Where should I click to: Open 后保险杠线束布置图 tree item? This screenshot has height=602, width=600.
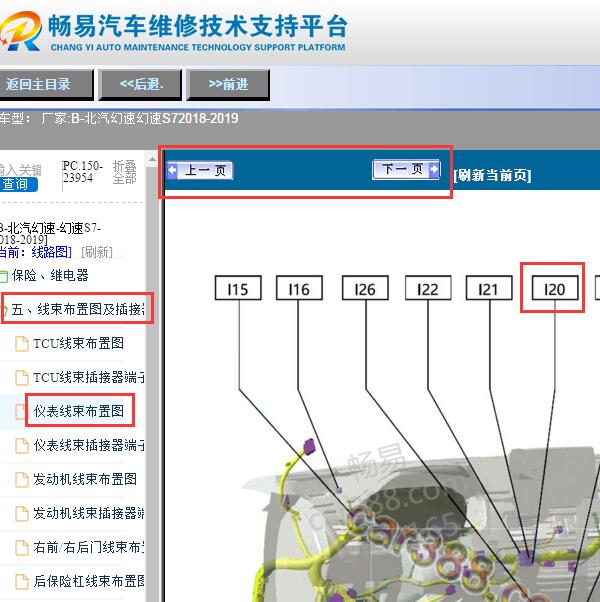pyautogui.click(x=89, y=581)
